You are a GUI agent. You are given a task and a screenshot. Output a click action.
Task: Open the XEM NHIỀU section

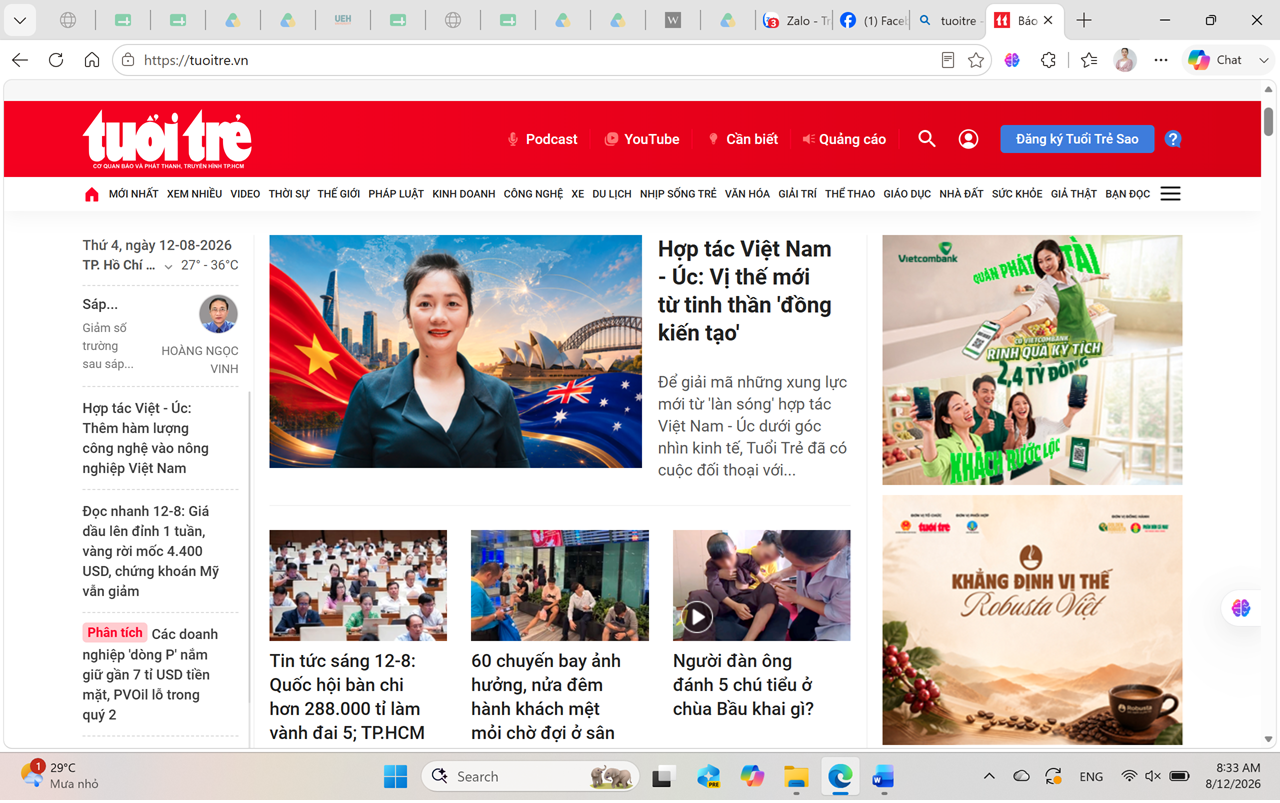tap(194, 194)
